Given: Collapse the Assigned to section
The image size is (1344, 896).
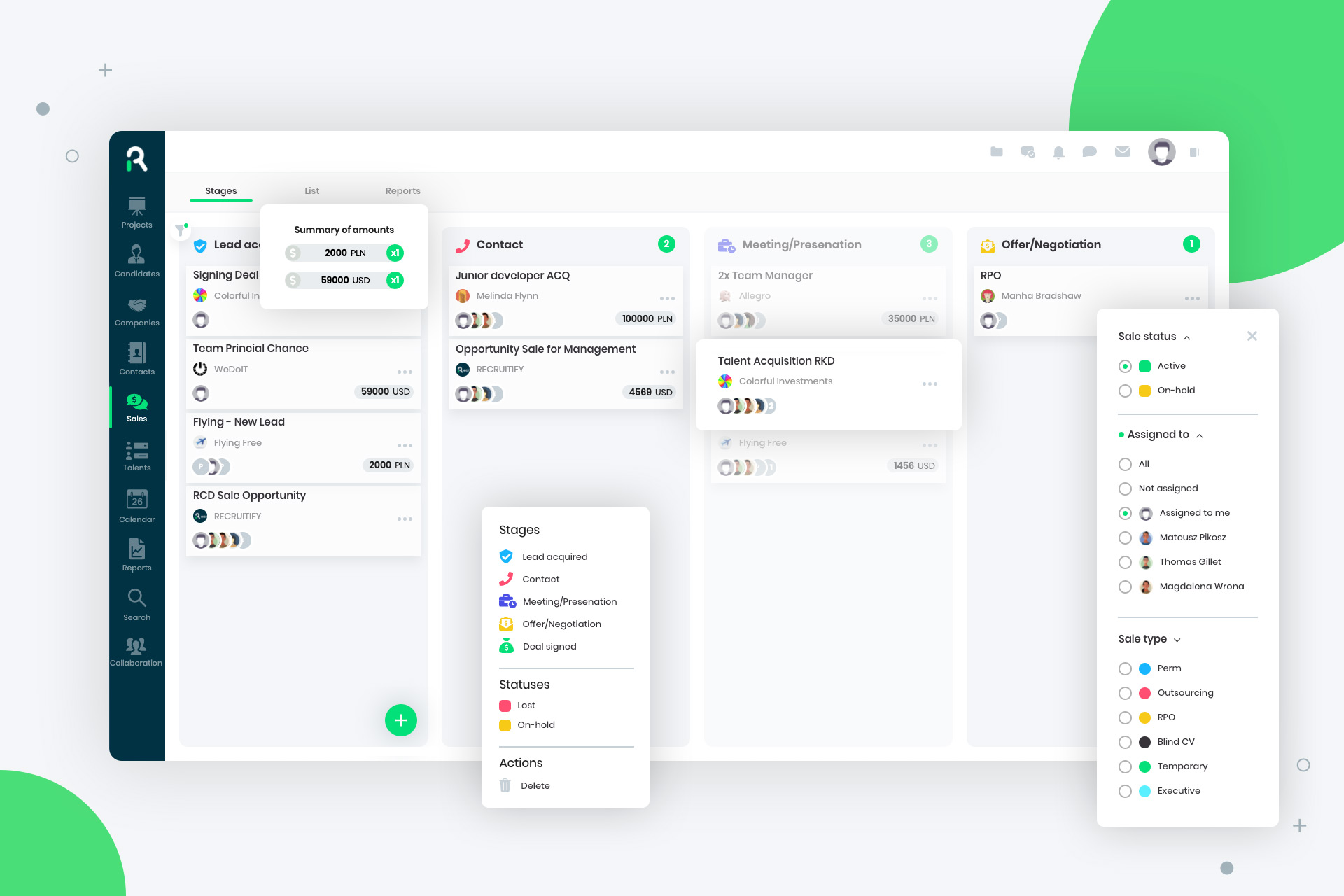Looking at the screenshot, I should pos(1200,435).
